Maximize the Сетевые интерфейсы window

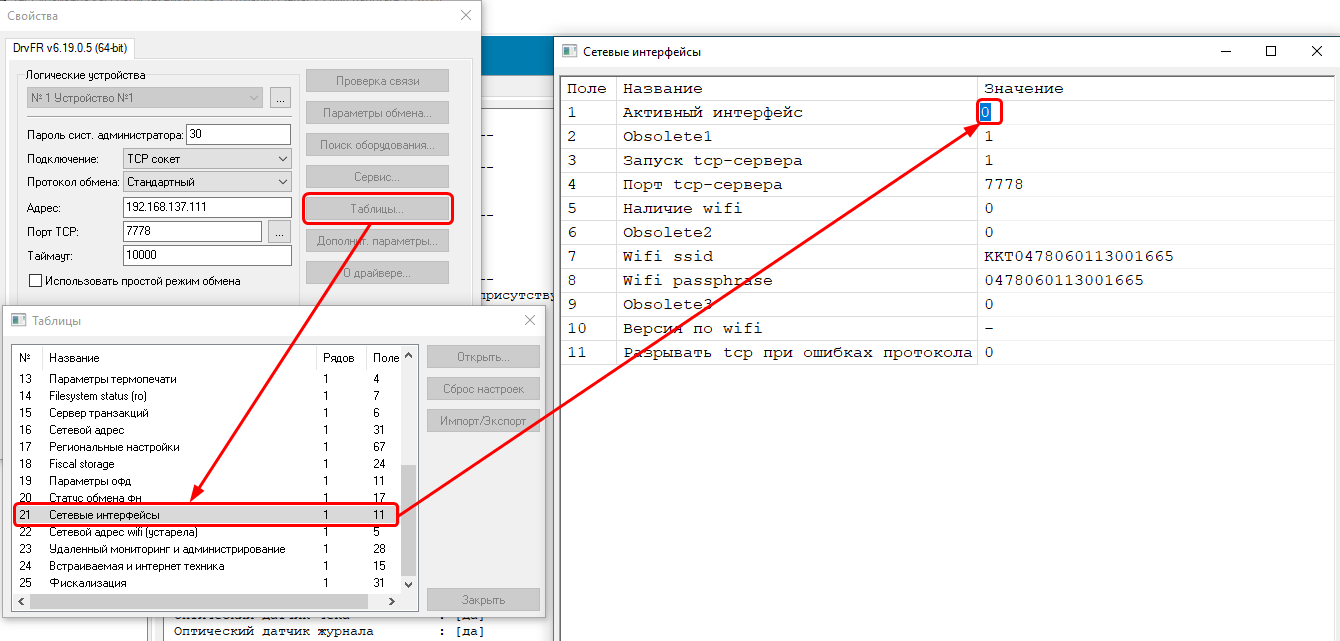coord(1271,51)
